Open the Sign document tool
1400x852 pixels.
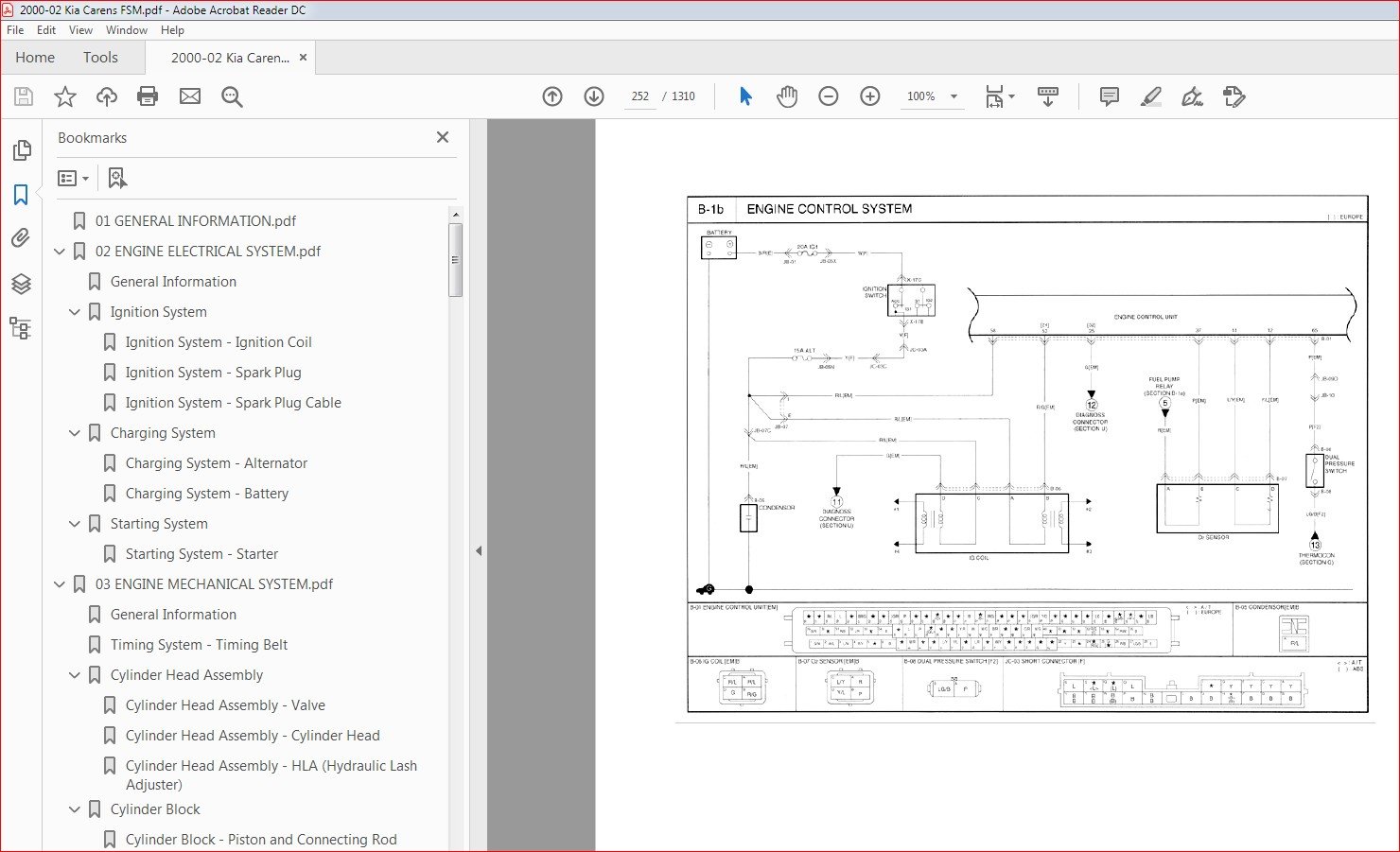(1193, 96)
